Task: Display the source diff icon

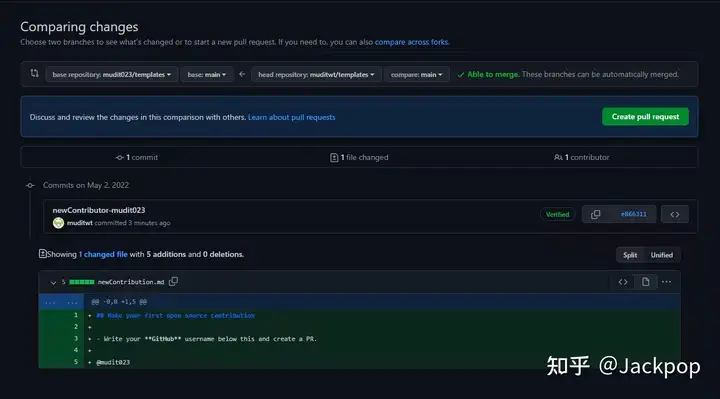Action: pos(623,282)
